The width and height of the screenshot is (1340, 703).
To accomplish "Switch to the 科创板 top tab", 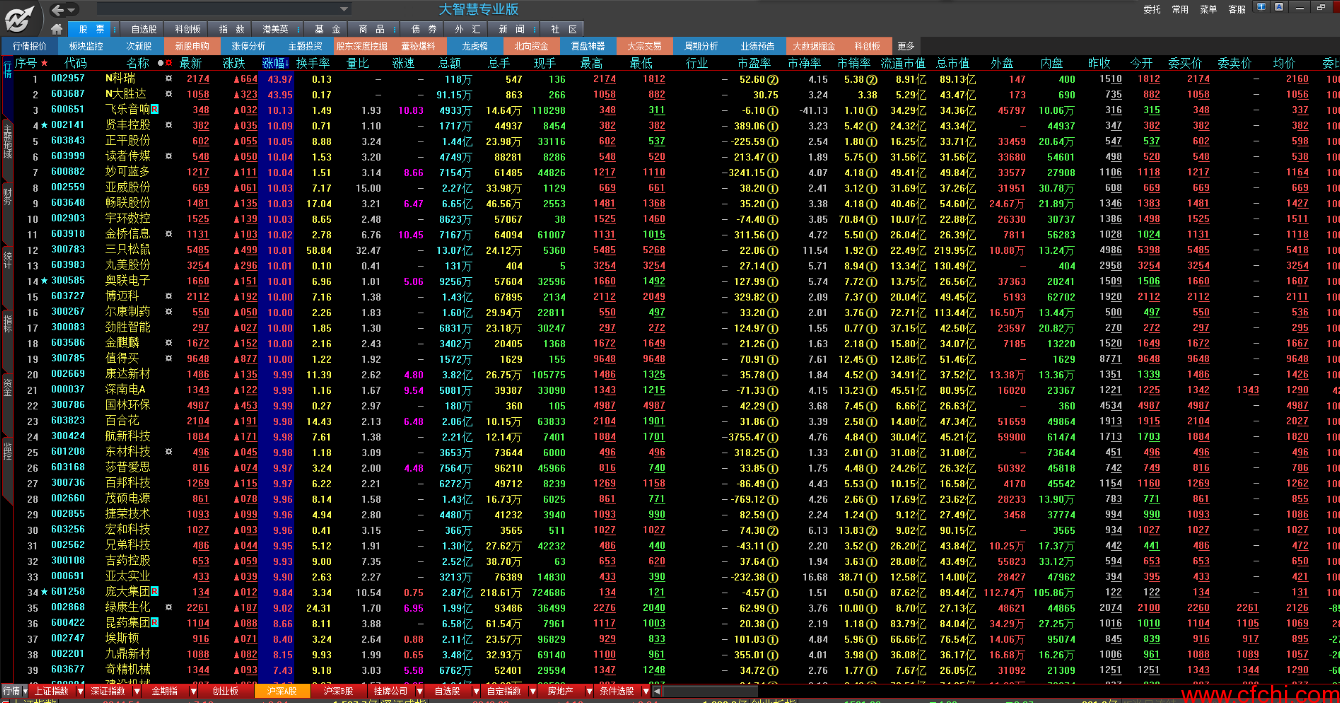I will click(186, 29).
